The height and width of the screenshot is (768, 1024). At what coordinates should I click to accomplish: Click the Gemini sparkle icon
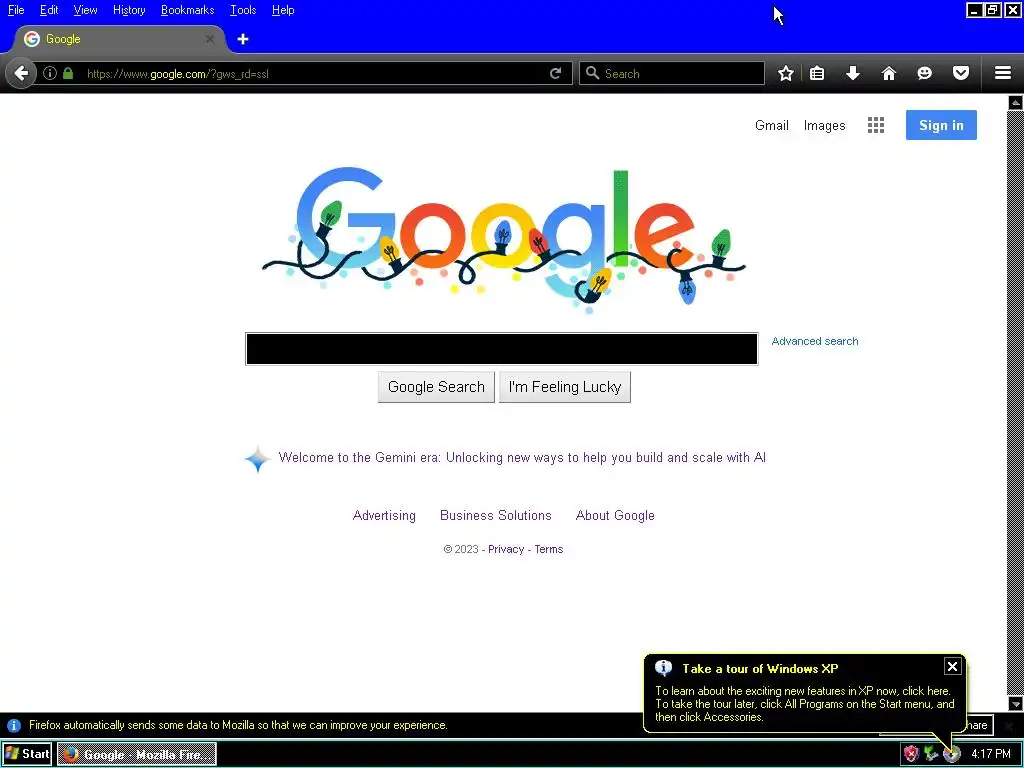[x=257, y=459]
